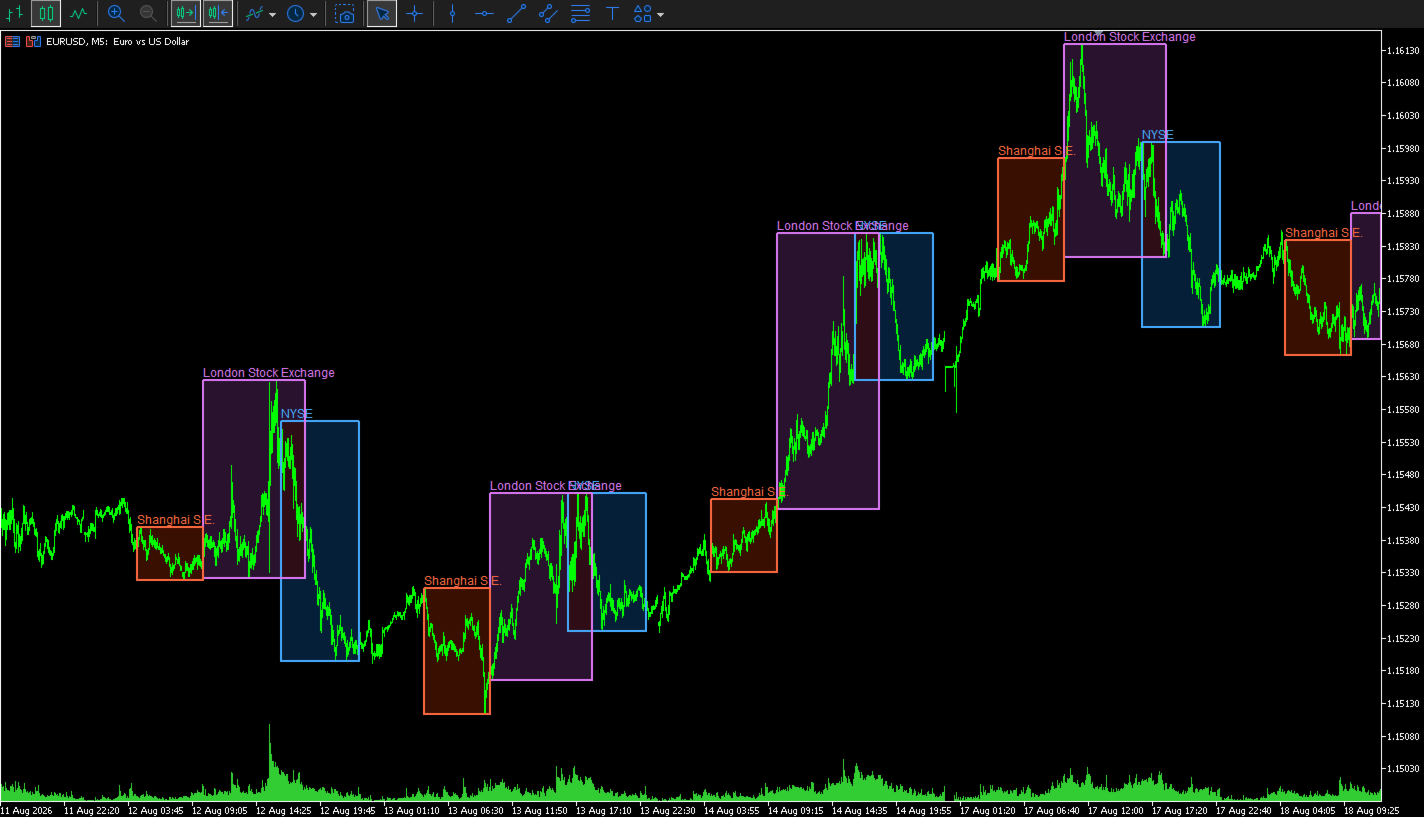Click the 14 Aug 09:15 time label
Viewport: 1424px width, 817px height.
click(795, 810)
